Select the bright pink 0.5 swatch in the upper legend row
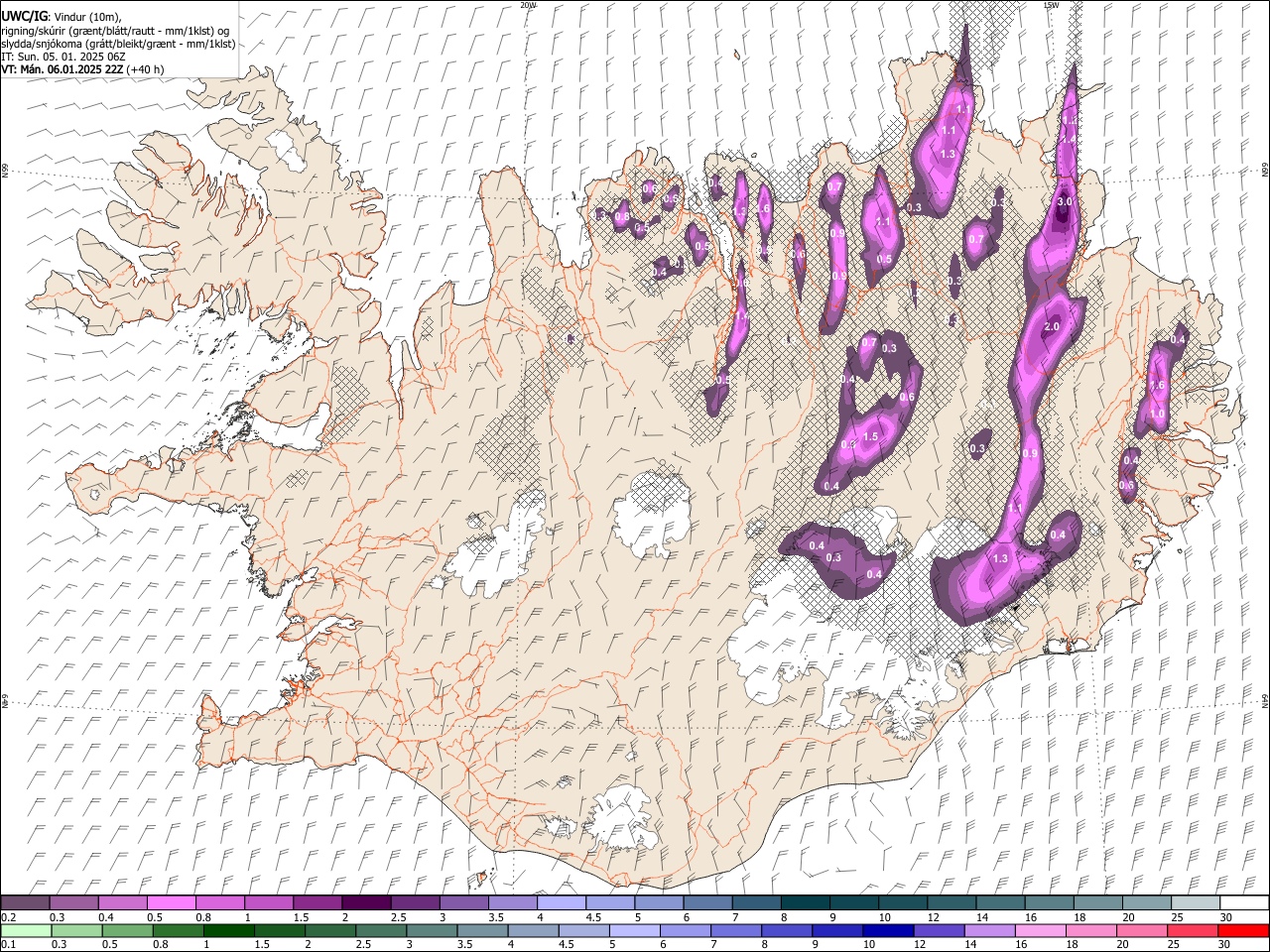The image size is (1270, 952). click(172, 902)
